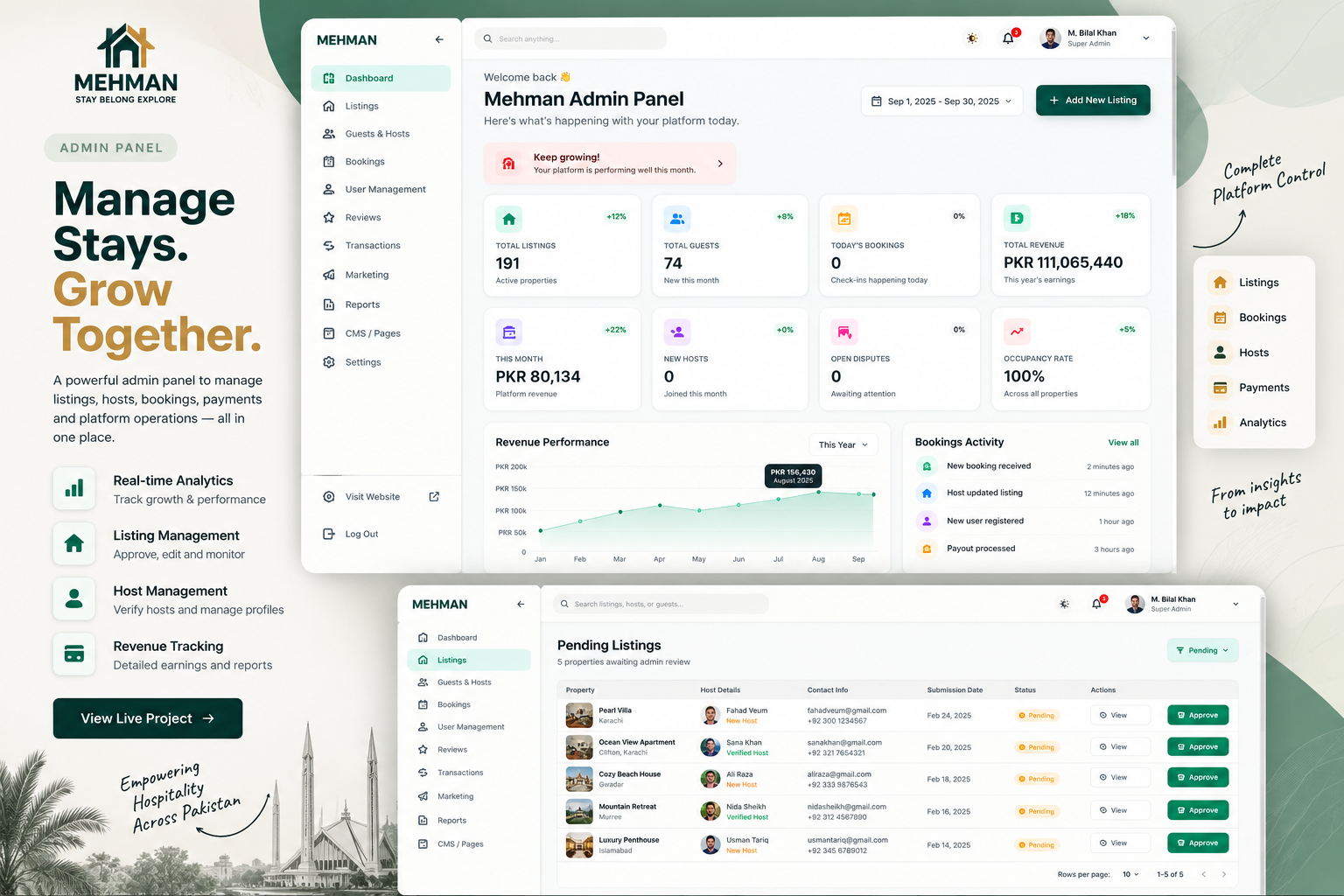Open notifications bell in the Dashboard panel
The image size is (1344, 896).
point(1009,38)
